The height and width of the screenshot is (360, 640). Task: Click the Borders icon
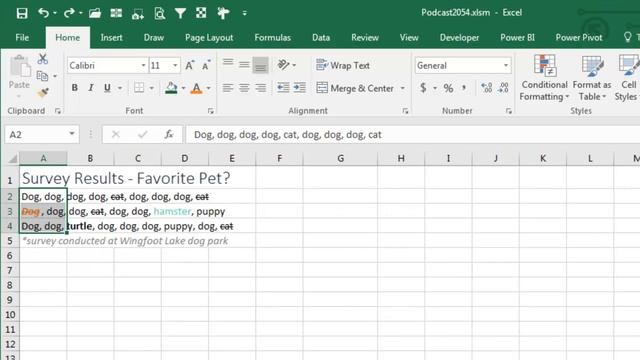139,88
